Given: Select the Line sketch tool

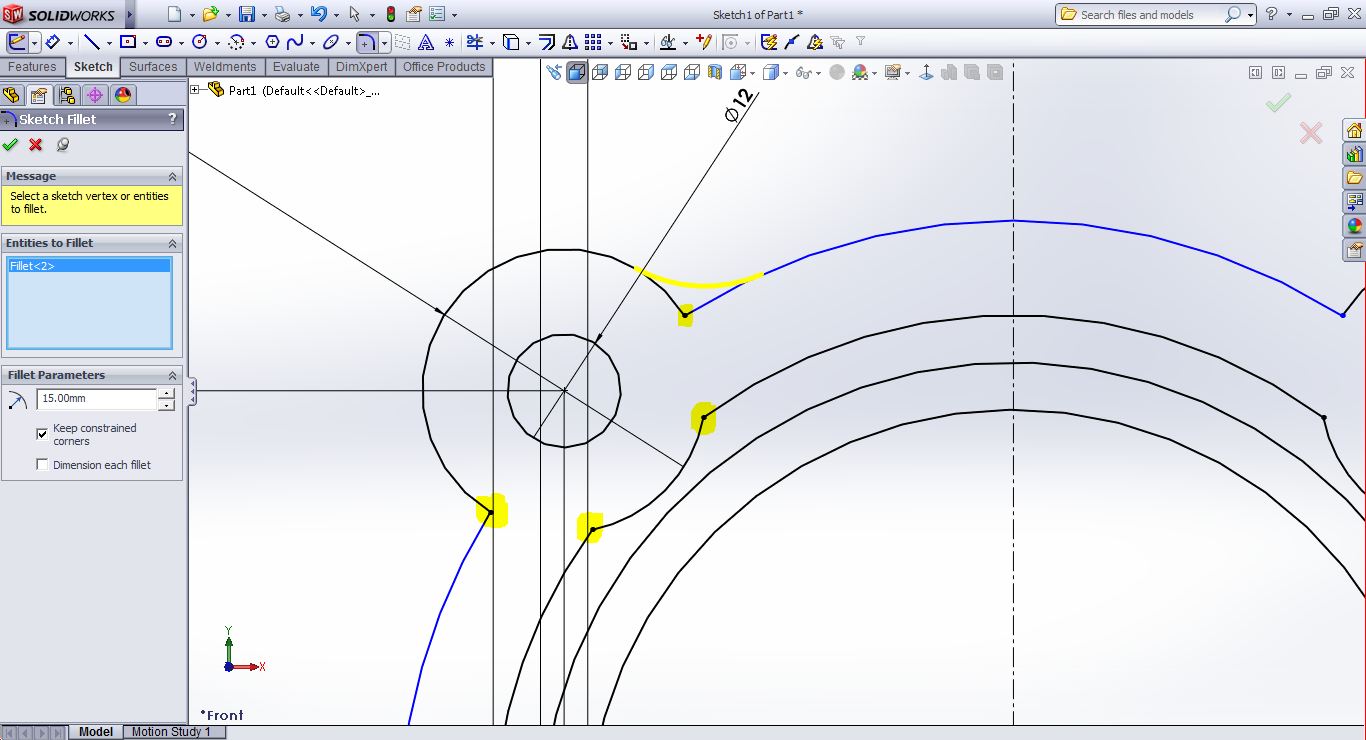Looking at the screenshot, I should 91,42.
